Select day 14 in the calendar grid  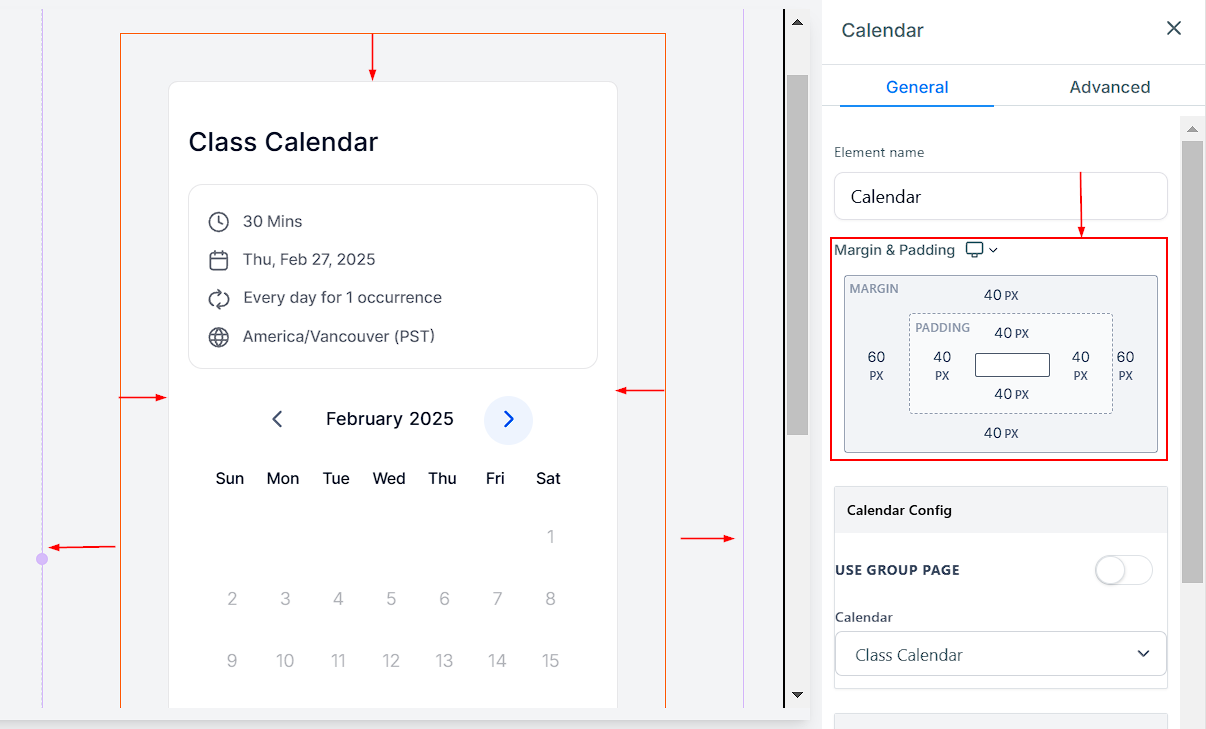click(497, 661)
